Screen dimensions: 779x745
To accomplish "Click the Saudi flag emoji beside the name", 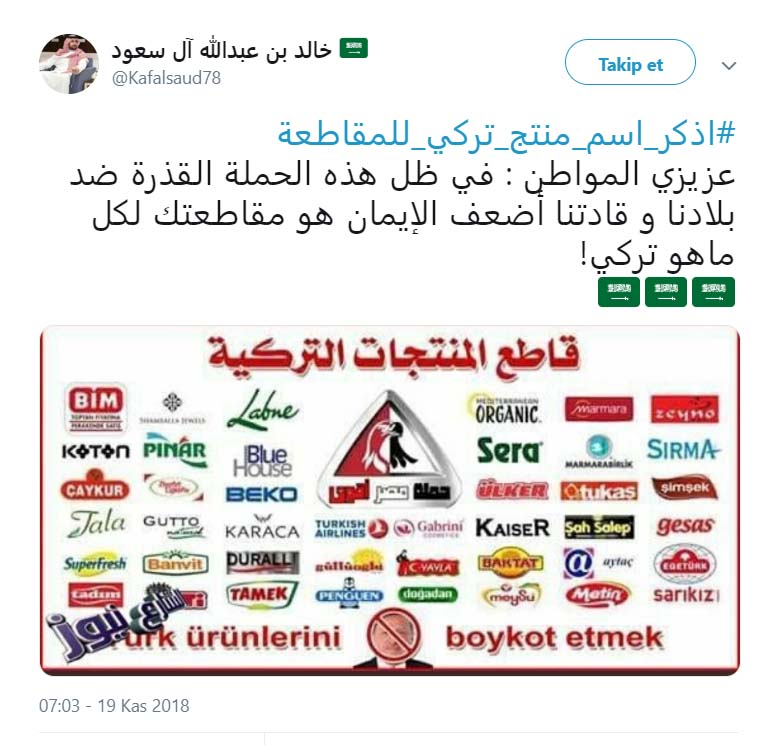I will (353, 48).
